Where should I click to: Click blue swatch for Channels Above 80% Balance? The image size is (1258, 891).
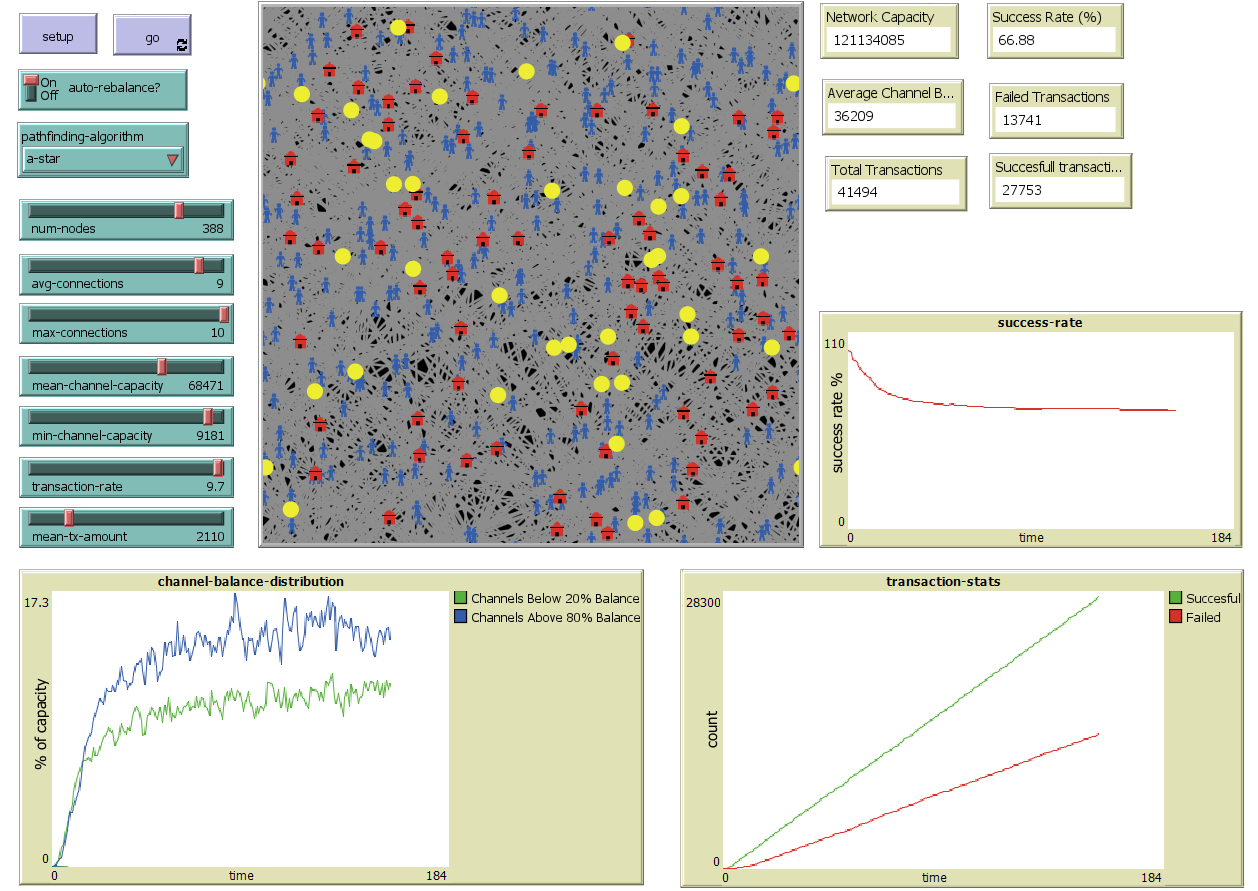tap(460, 617)
